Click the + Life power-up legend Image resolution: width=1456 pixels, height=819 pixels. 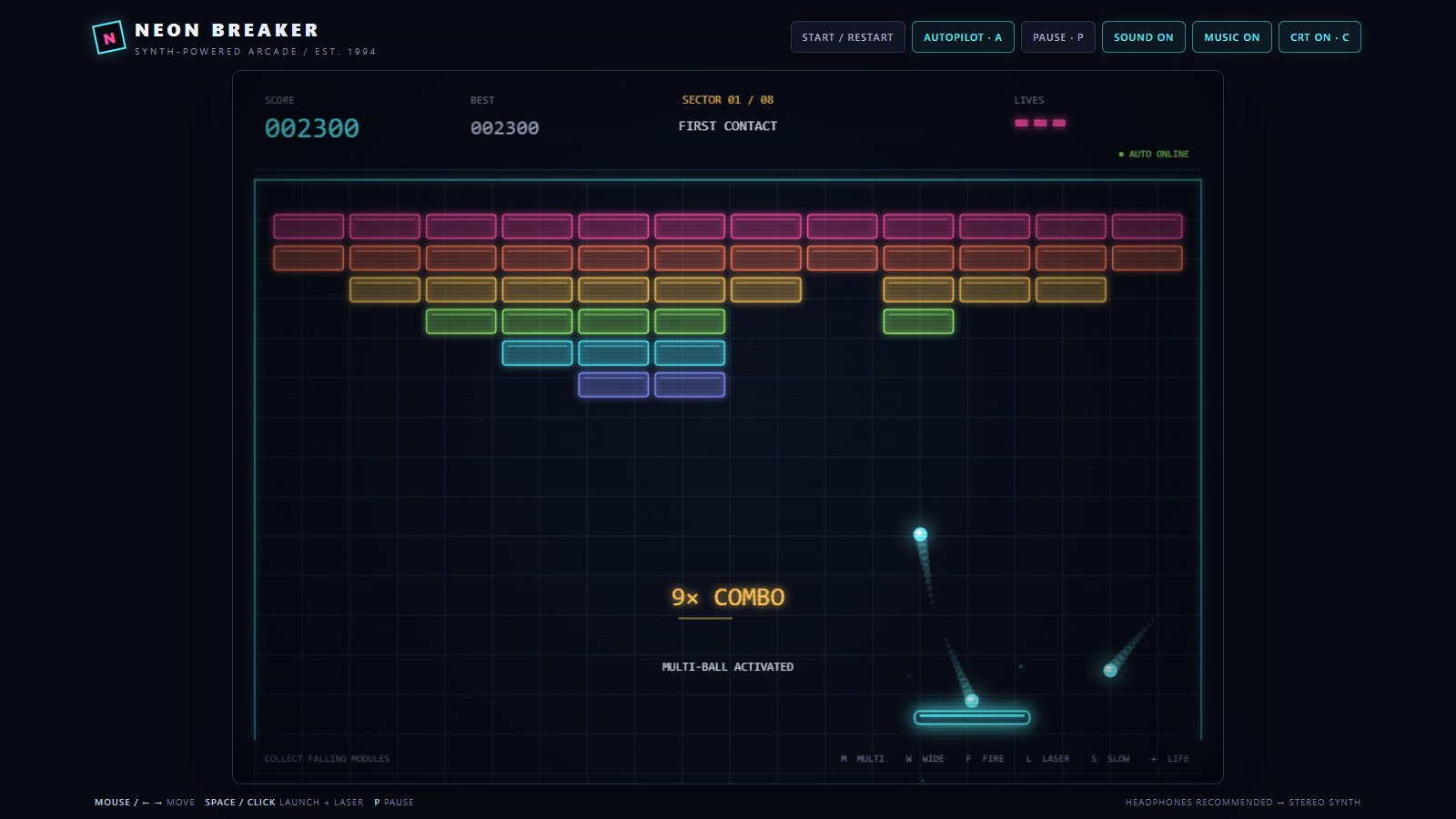coord(1170,759)
